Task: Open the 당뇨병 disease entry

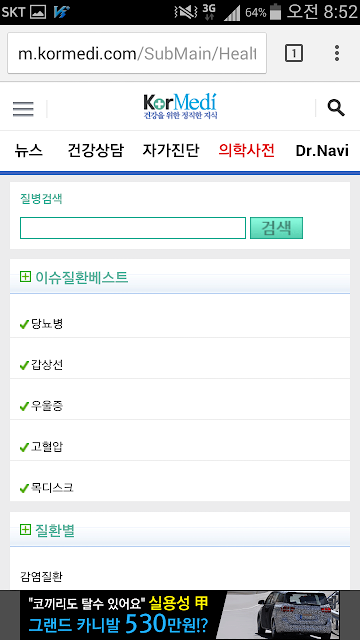Action: click(180, 324)
